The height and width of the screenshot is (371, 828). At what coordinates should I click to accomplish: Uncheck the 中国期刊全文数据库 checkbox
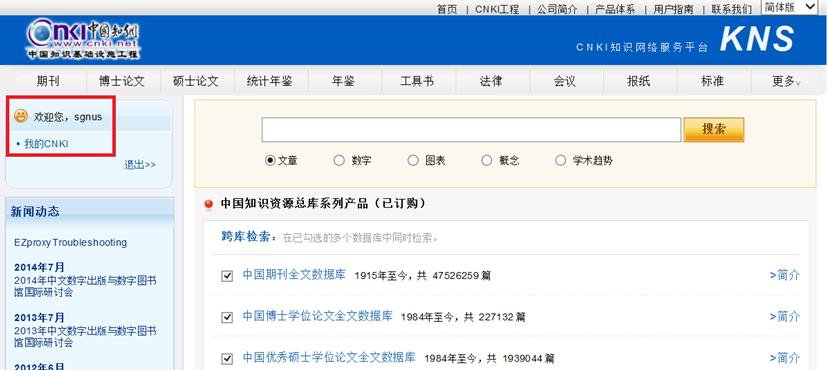pyautogui.click(x=227, y=276)
